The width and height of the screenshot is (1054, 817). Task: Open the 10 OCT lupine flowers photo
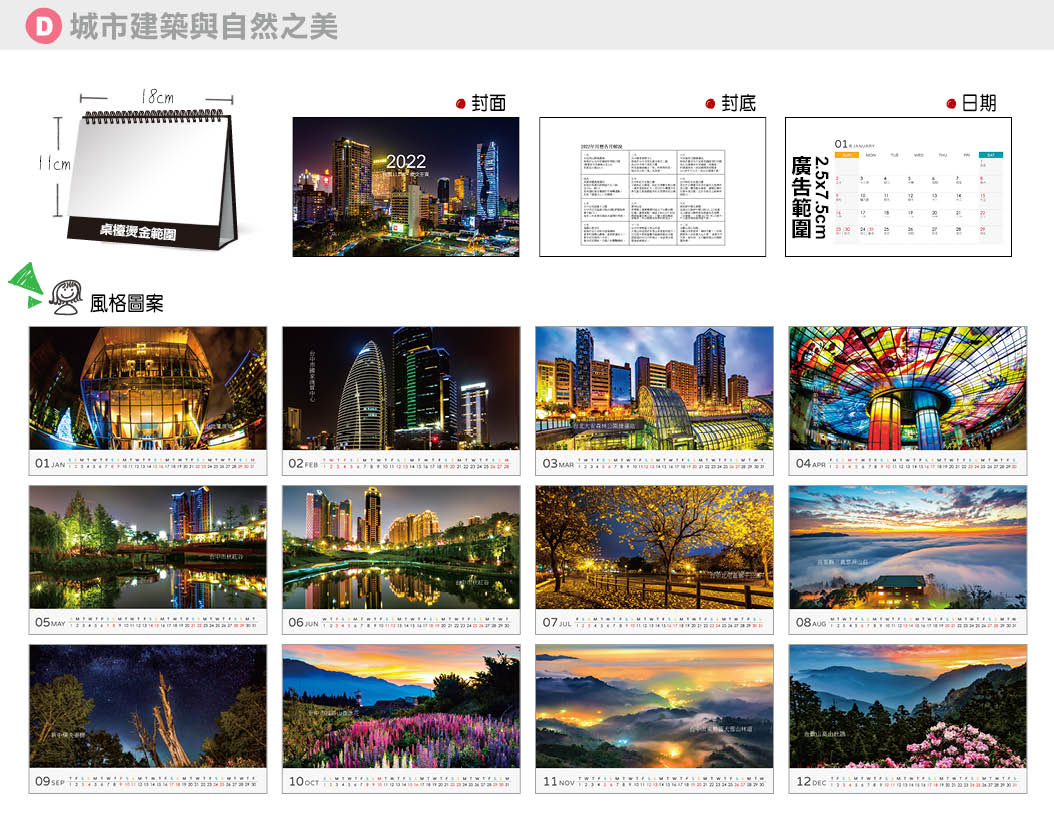401,706
